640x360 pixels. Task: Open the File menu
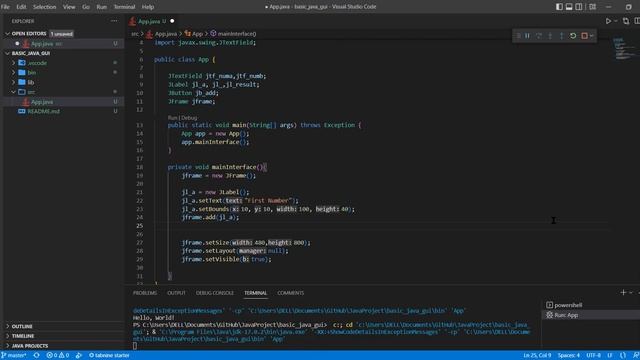pos(5,7)
